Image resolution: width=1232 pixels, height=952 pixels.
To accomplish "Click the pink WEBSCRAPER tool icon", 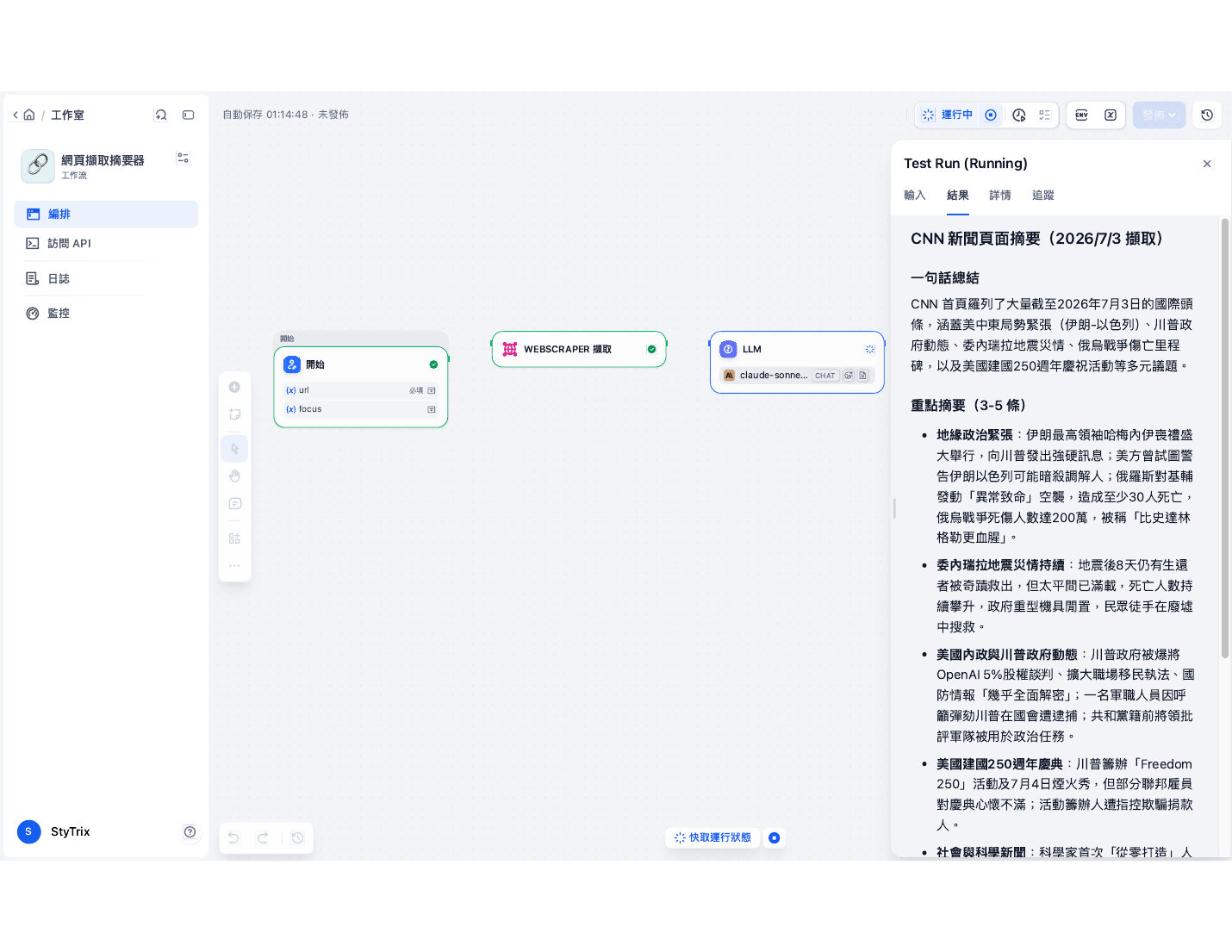I will (510, 349).
